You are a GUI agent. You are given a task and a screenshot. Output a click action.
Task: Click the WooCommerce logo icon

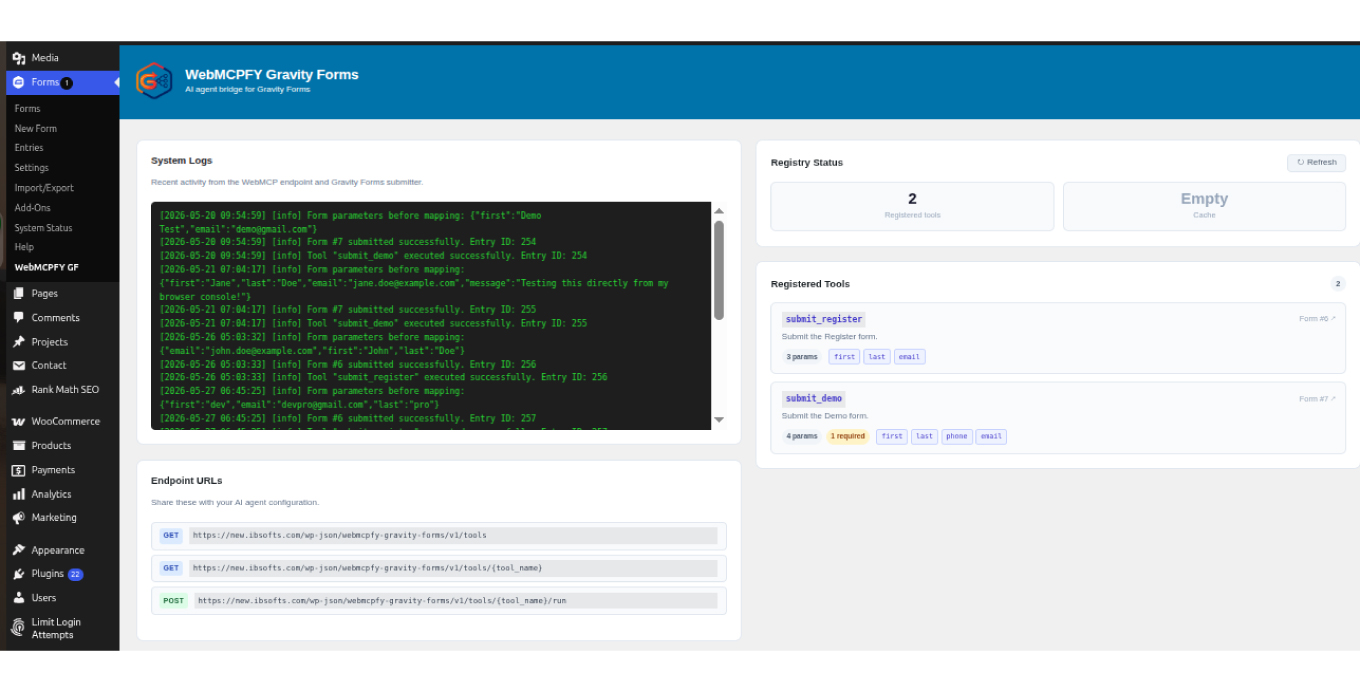click(18, 422)
